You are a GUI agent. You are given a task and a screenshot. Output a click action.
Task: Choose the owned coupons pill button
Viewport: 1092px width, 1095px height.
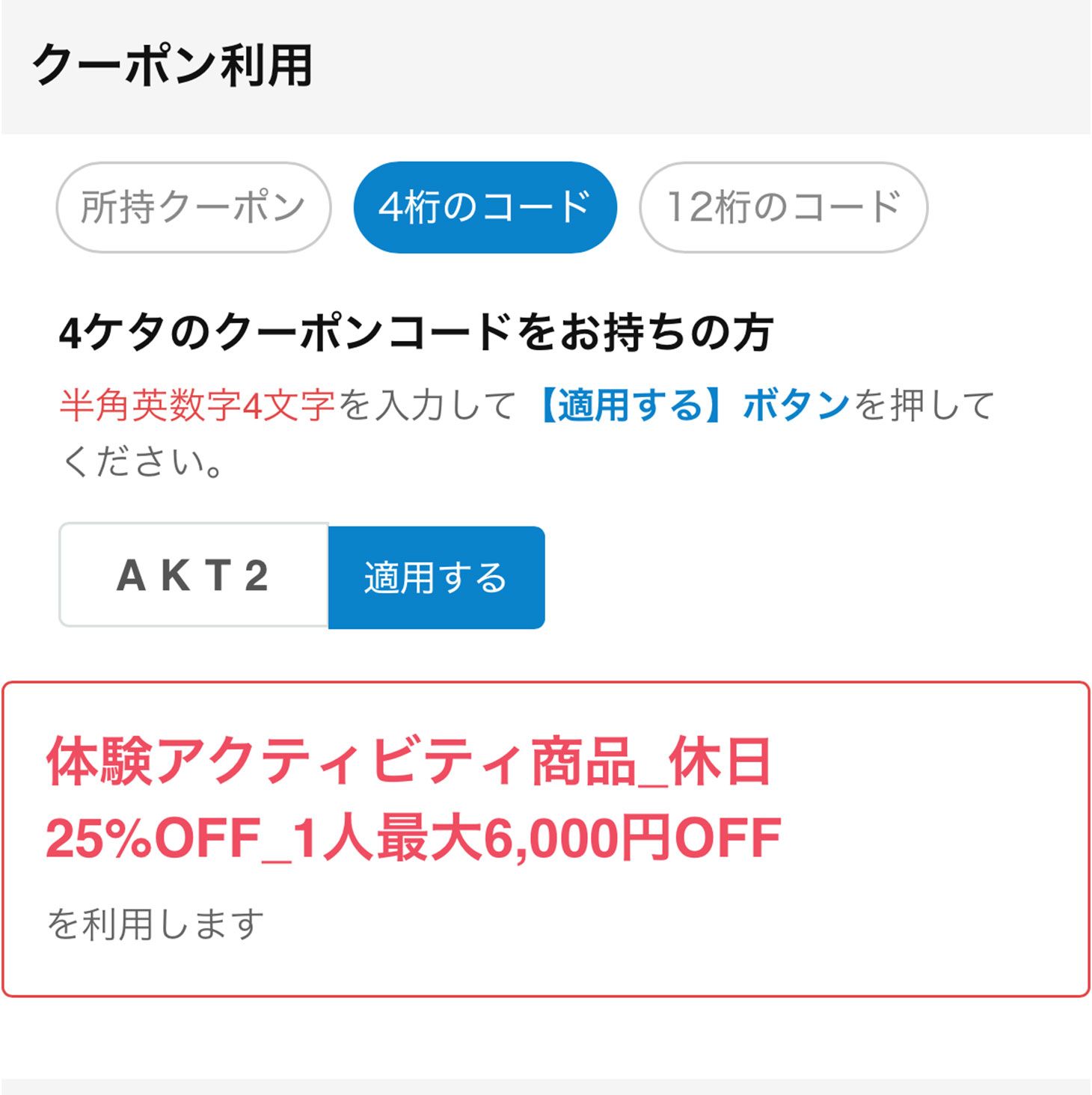(194, 207)
